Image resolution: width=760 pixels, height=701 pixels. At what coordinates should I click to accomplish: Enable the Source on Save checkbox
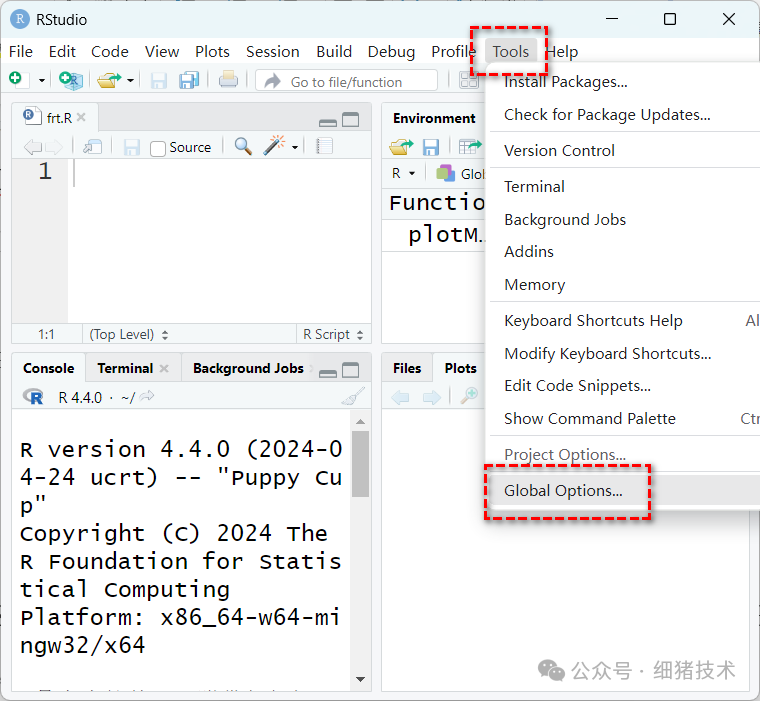[x=158, y=148]
